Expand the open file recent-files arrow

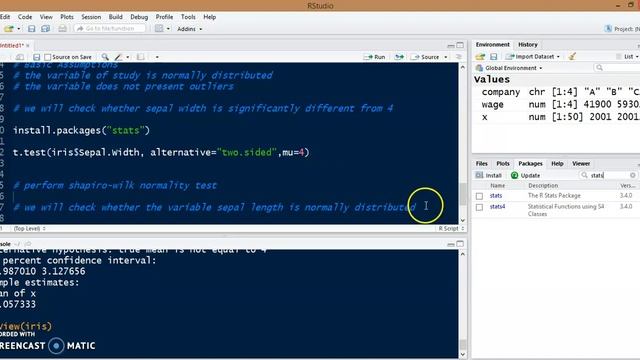click(x=18, y=29)
